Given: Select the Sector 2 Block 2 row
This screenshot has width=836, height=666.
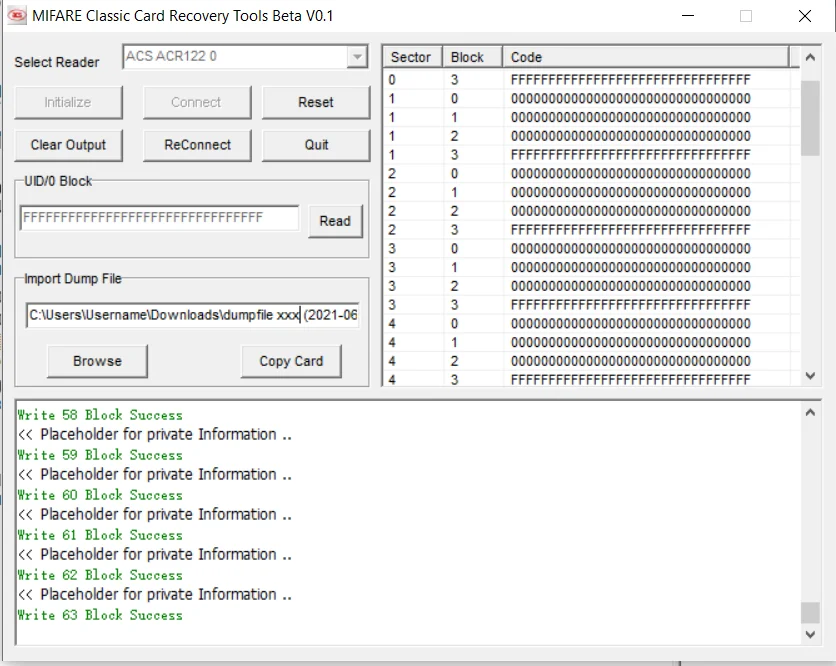Looking at the screenshot, I should point(592,211).
